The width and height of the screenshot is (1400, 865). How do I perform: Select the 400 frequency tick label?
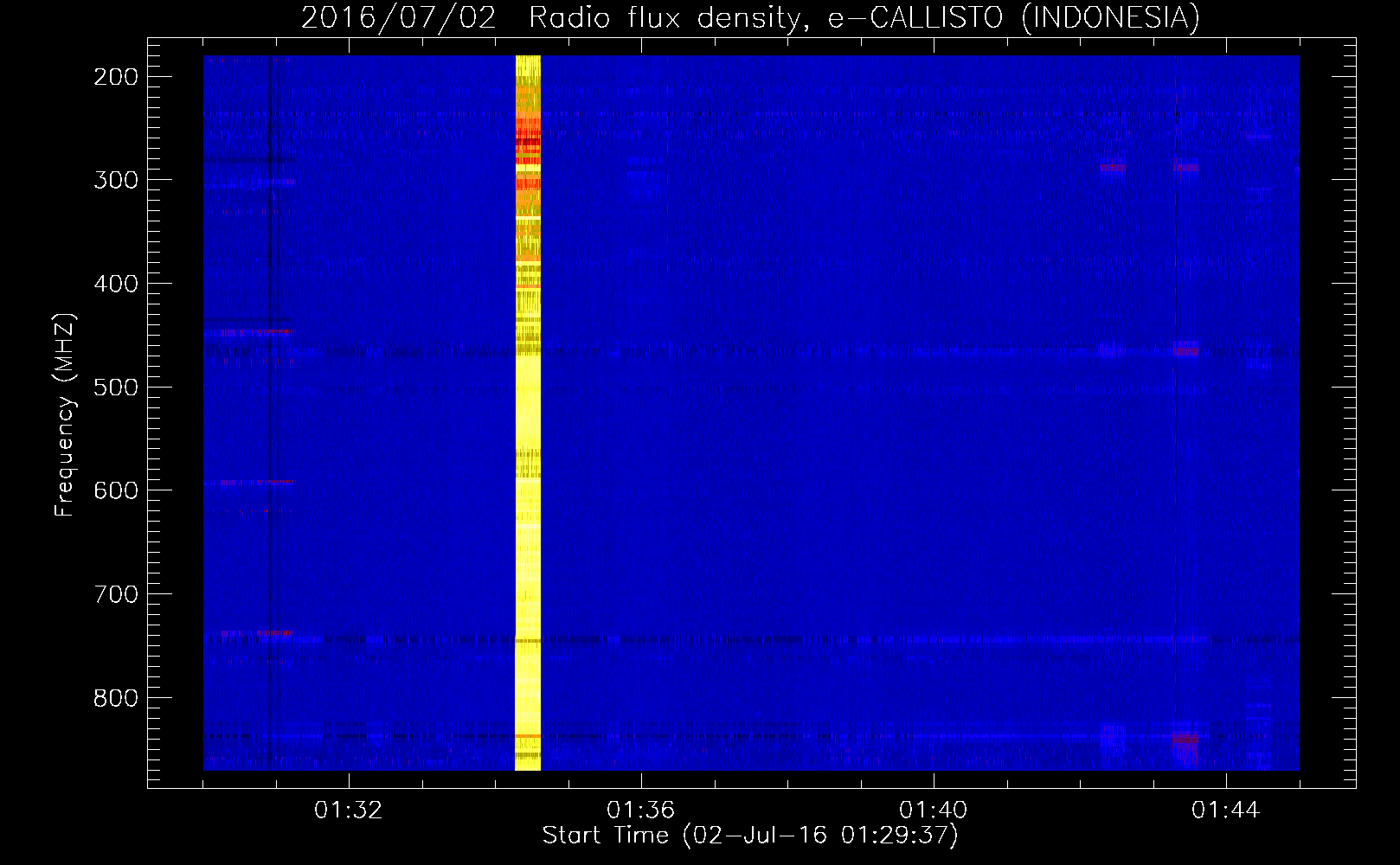click(116, 284)
